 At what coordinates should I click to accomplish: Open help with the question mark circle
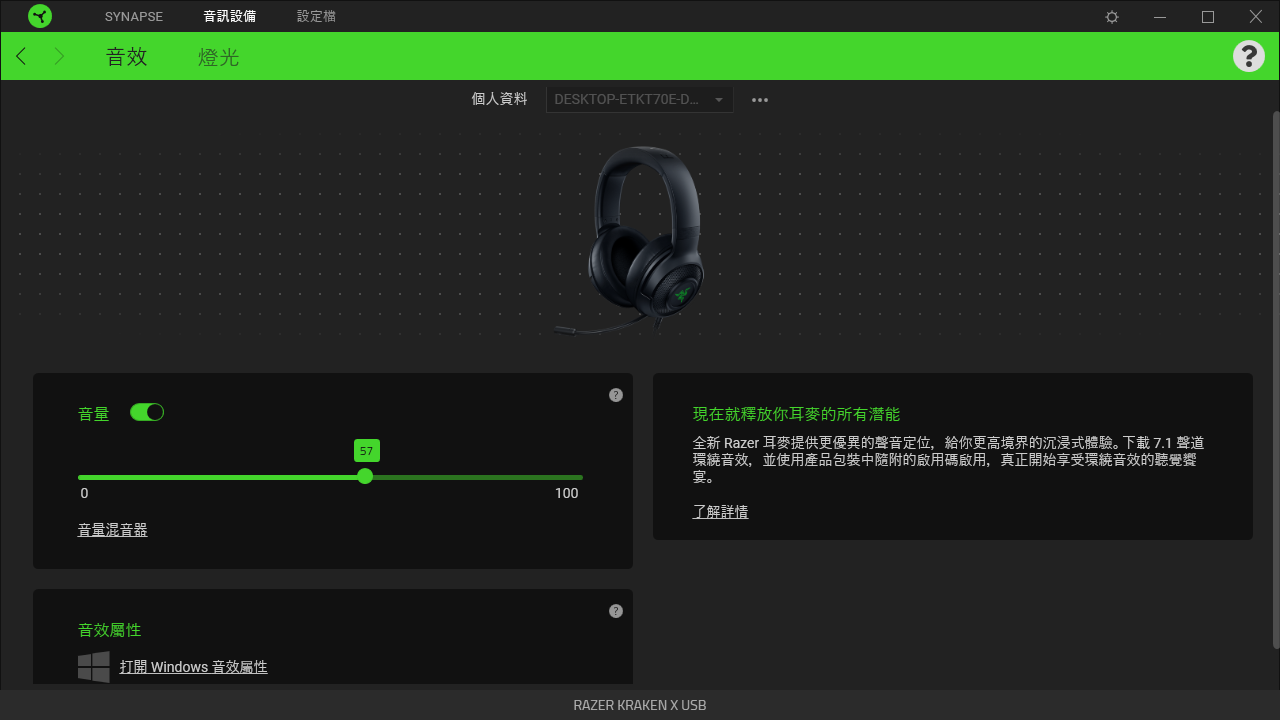point(1249,56)
